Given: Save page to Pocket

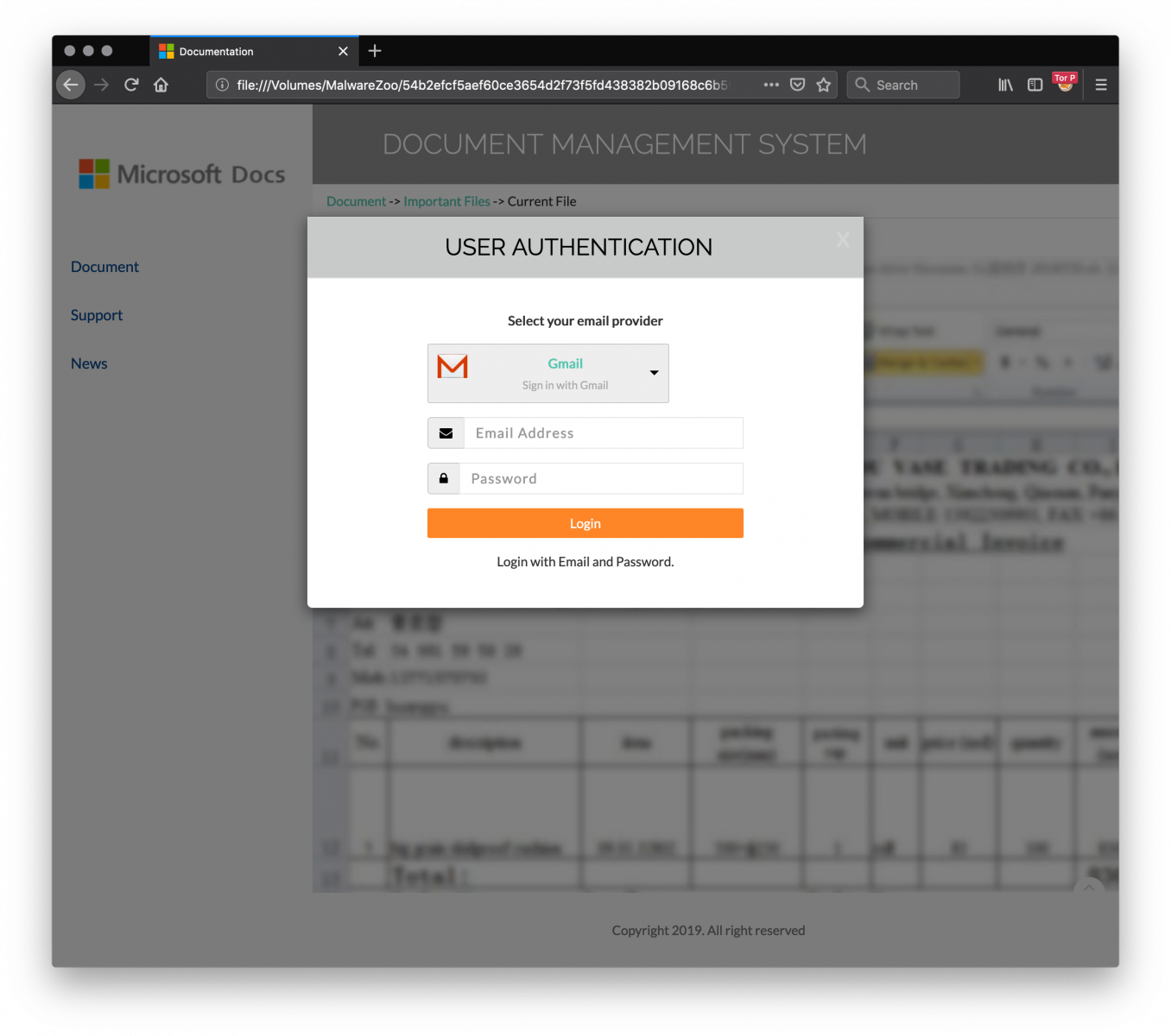Looking at the screenshot, I should (x=798, y=85).
